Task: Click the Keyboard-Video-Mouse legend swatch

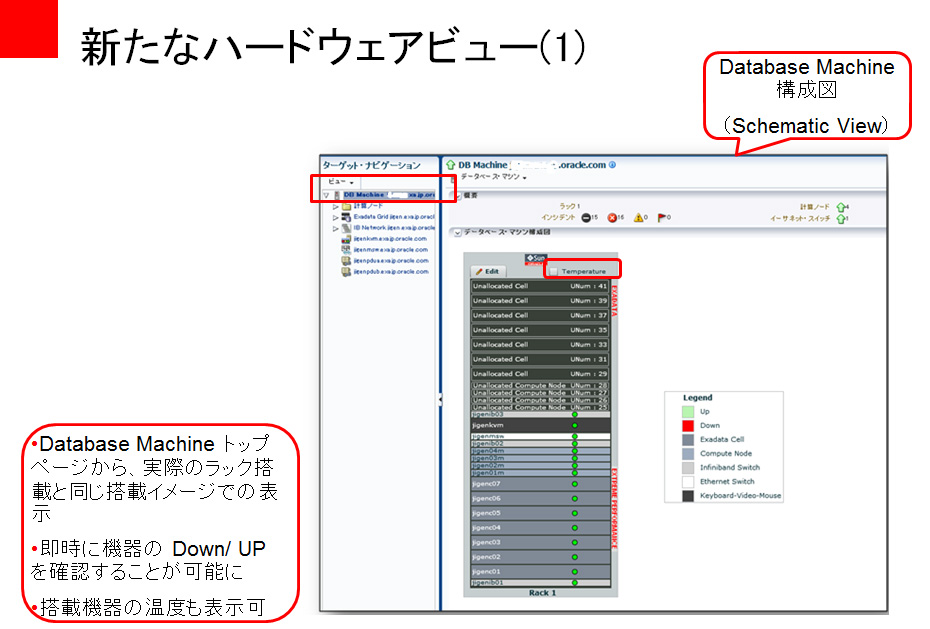Action: tap(688, 496)
